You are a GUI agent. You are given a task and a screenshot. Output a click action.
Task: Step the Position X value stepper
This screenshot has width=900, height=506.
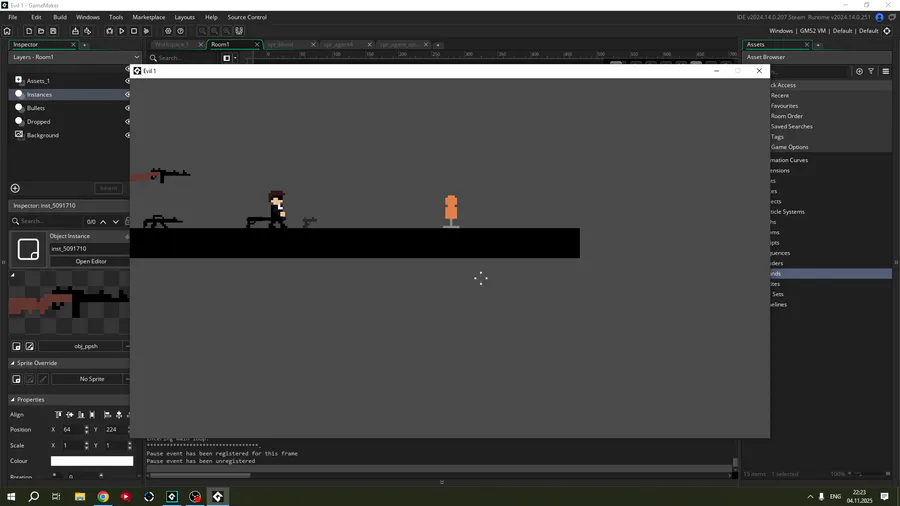click(87, 430)
